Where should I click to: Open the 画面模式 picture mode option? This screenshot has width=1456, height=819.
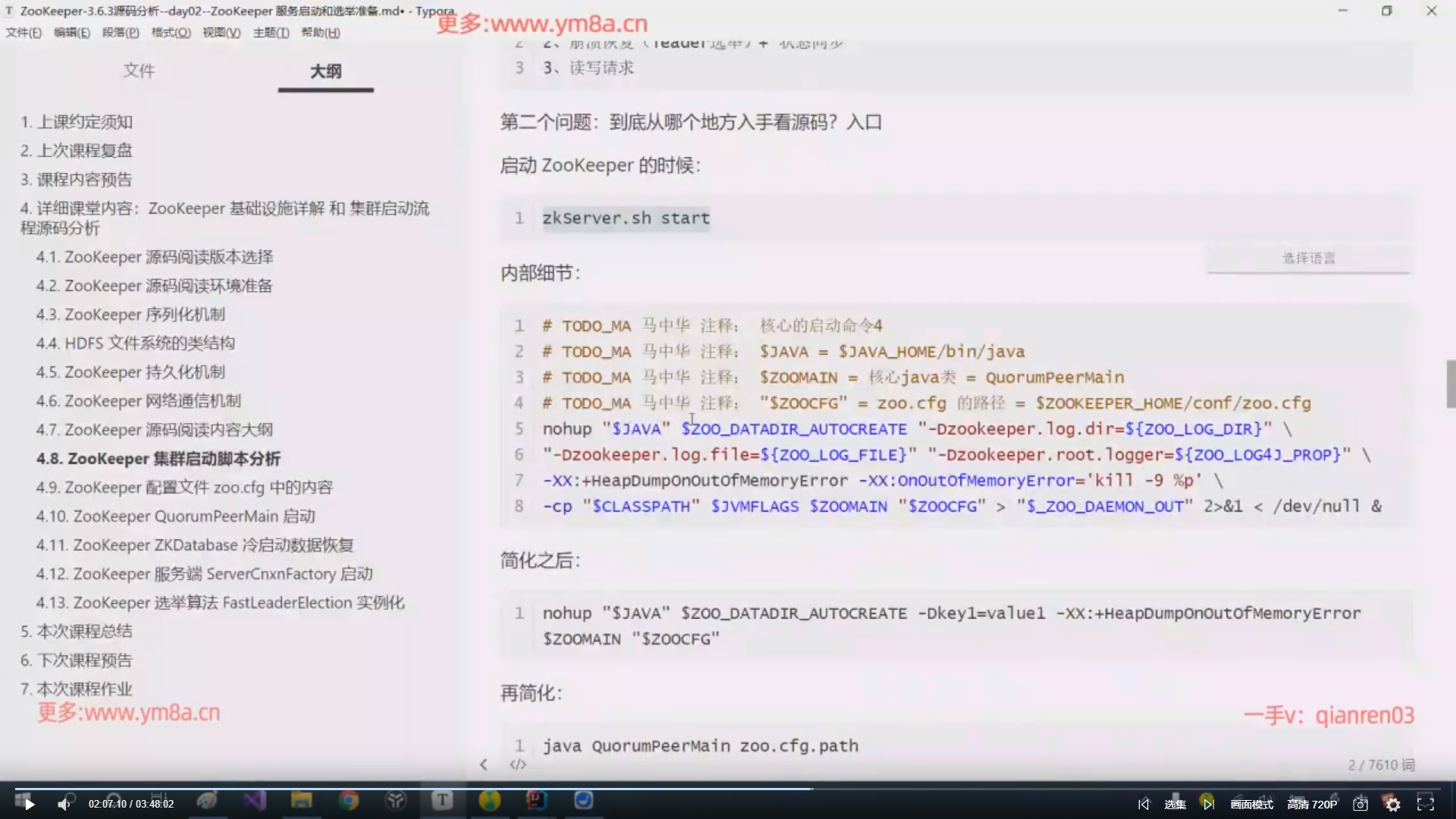click(x=1251, y=804)
